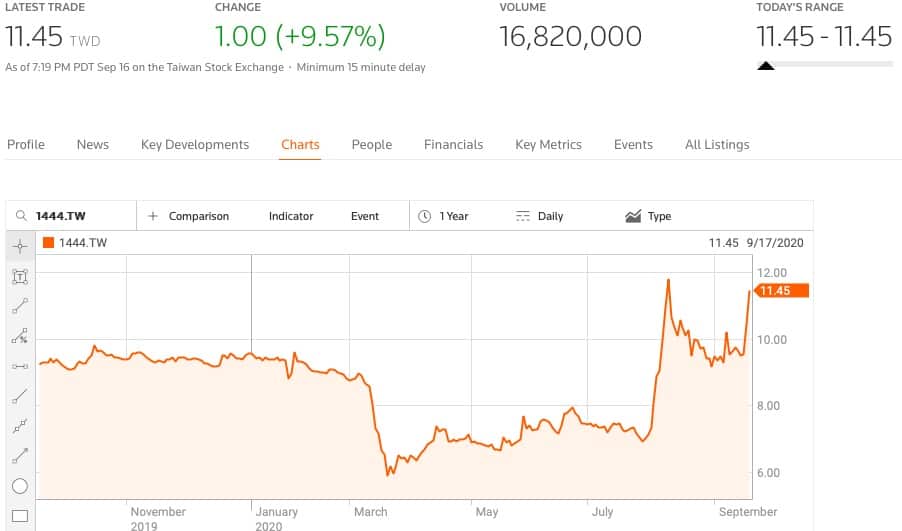Image resolution: width=902 pixels, height=531 pixels.
Task: Open the Event menu button
Action: tap(365, 216)
